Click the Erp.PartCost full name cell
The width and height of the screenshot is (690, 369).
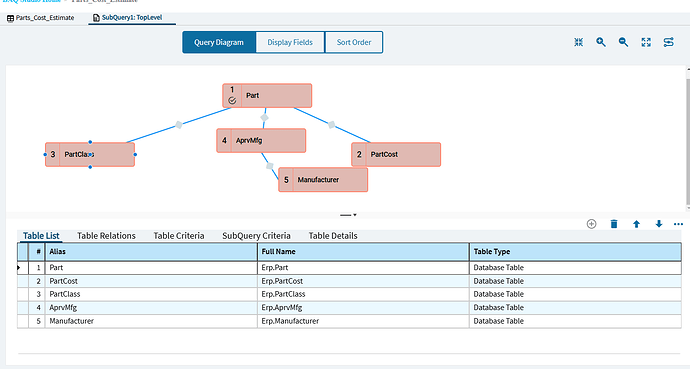tap(363, 281)
